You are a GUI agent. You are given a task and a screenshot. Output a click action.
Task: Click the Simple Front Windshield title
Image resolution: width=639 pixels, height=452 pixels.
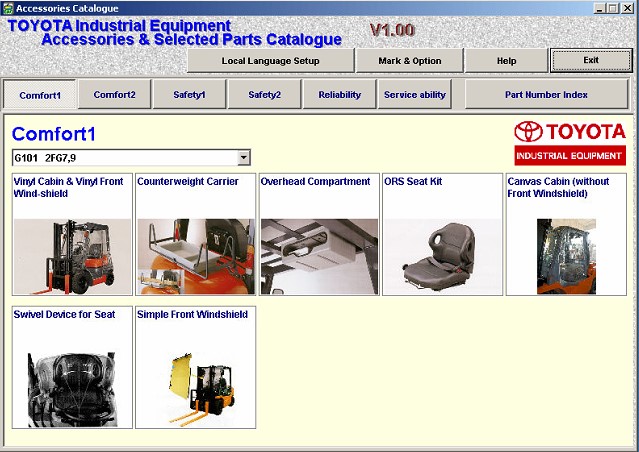192,314
